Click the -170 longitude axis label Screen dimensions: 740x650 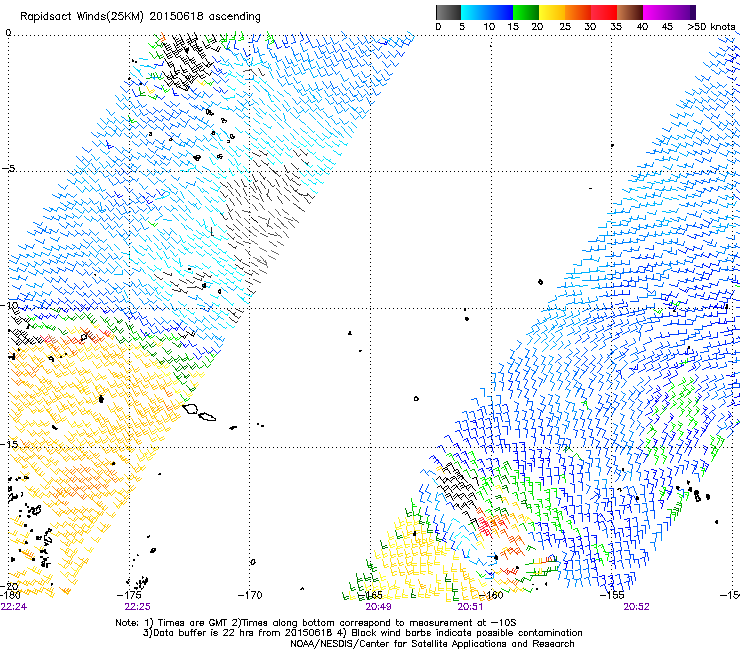pos(250,595)
